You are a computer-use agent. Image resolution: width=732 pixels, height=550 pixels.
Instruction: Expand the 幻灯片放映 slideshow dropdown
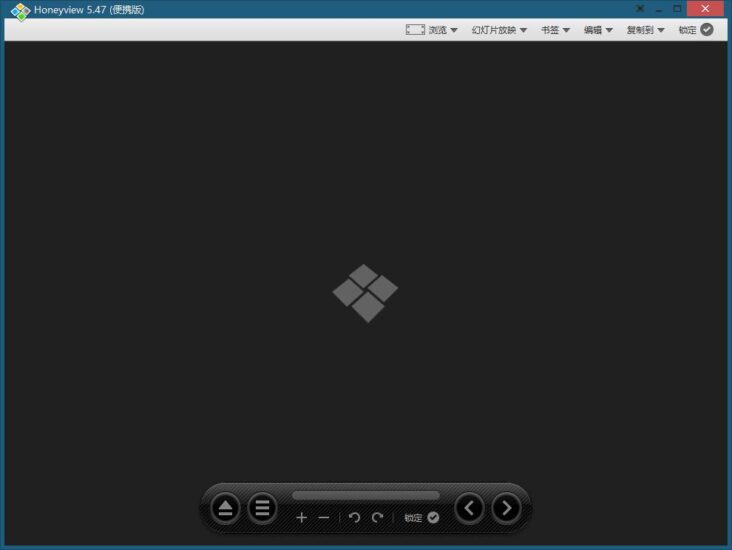[499, 30]
